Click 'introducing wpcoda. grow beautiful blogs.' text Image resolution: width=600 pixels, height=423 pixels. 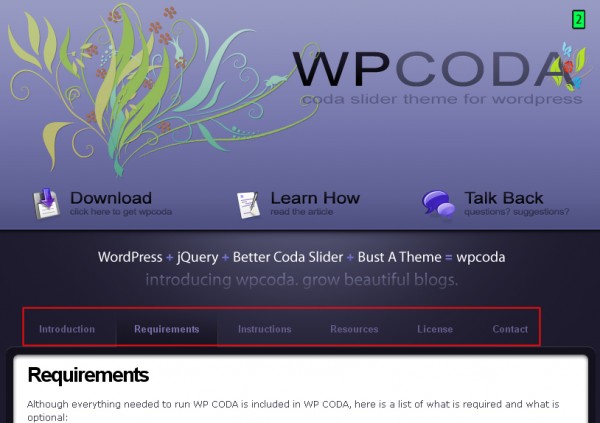302,280
